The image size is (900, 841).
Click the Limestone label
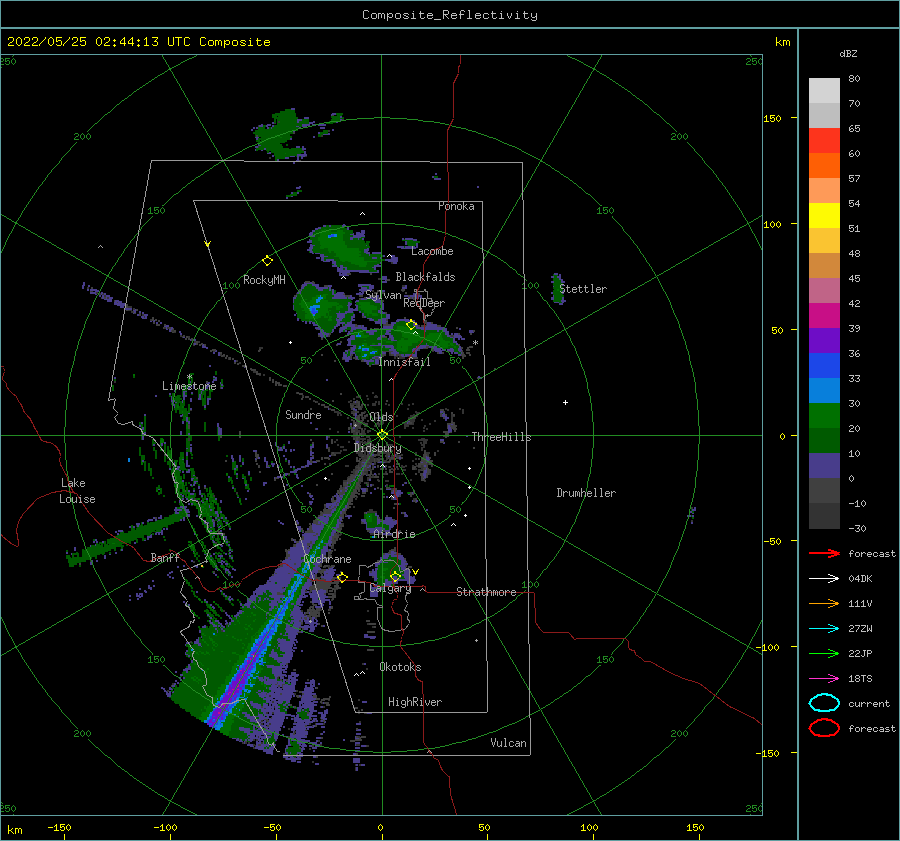[x=189, y=386]
